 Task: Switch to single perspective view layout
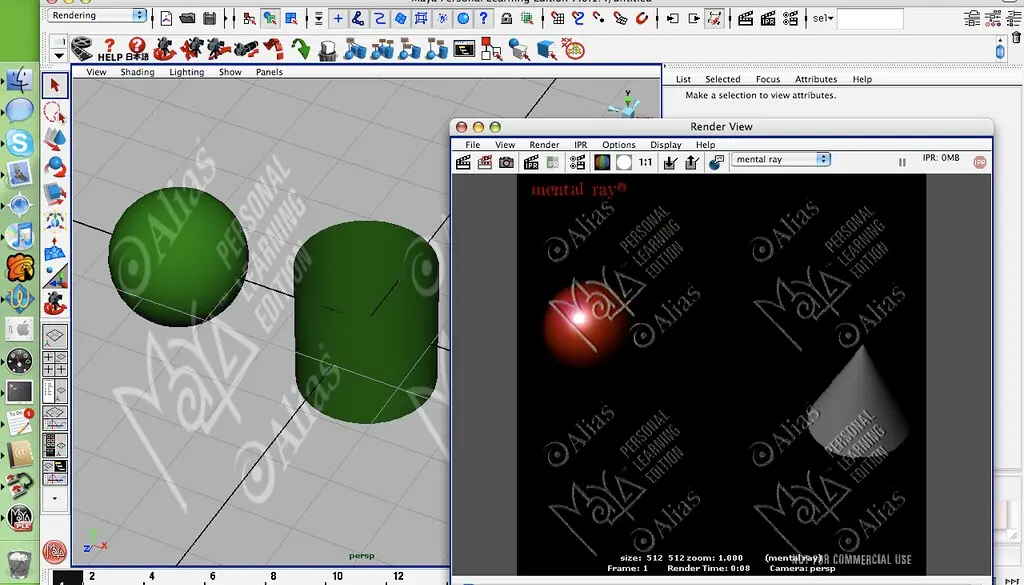[55, 336]
